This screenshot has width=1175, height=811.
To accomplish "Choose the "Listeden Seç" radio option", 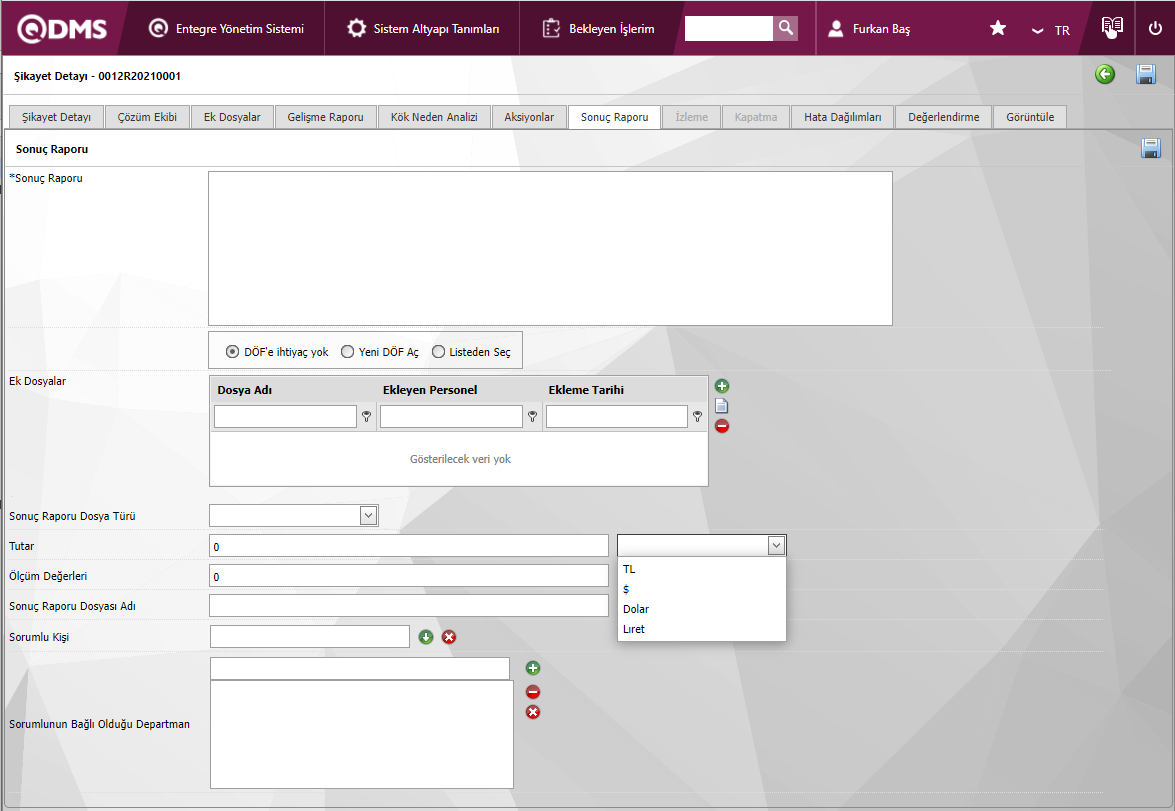I will click(x=438, y=352).
